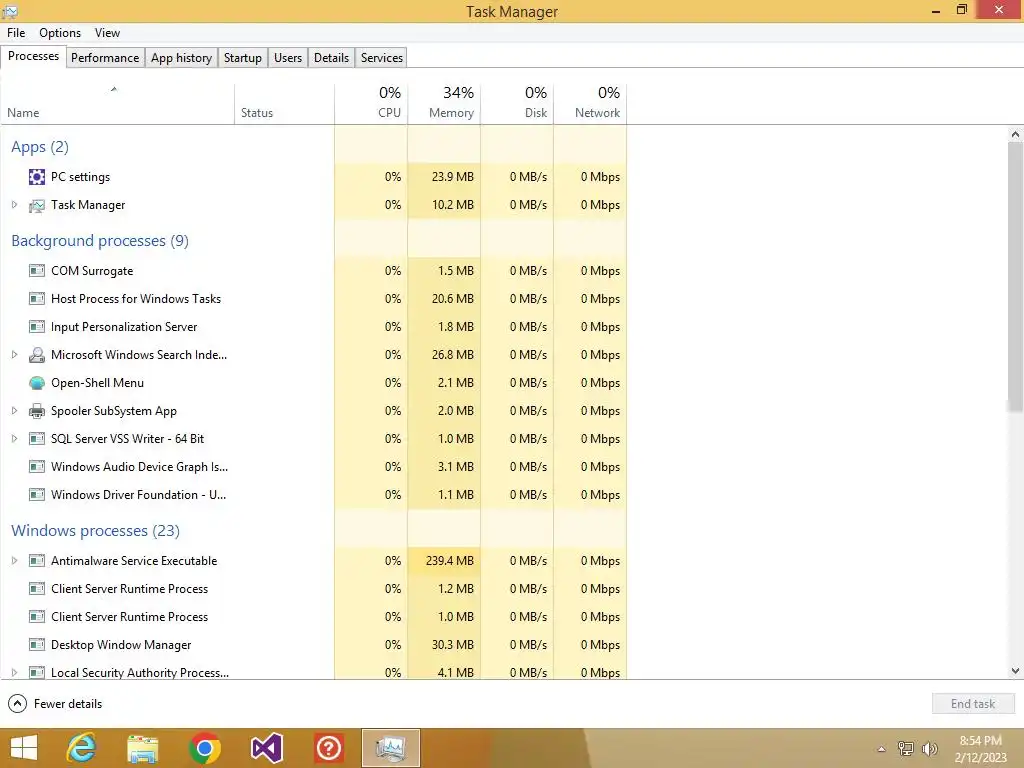The image size is (1024, 768).
Task: Expand Microsoft Windows Search Indexer entry
Action: [14, 355]
